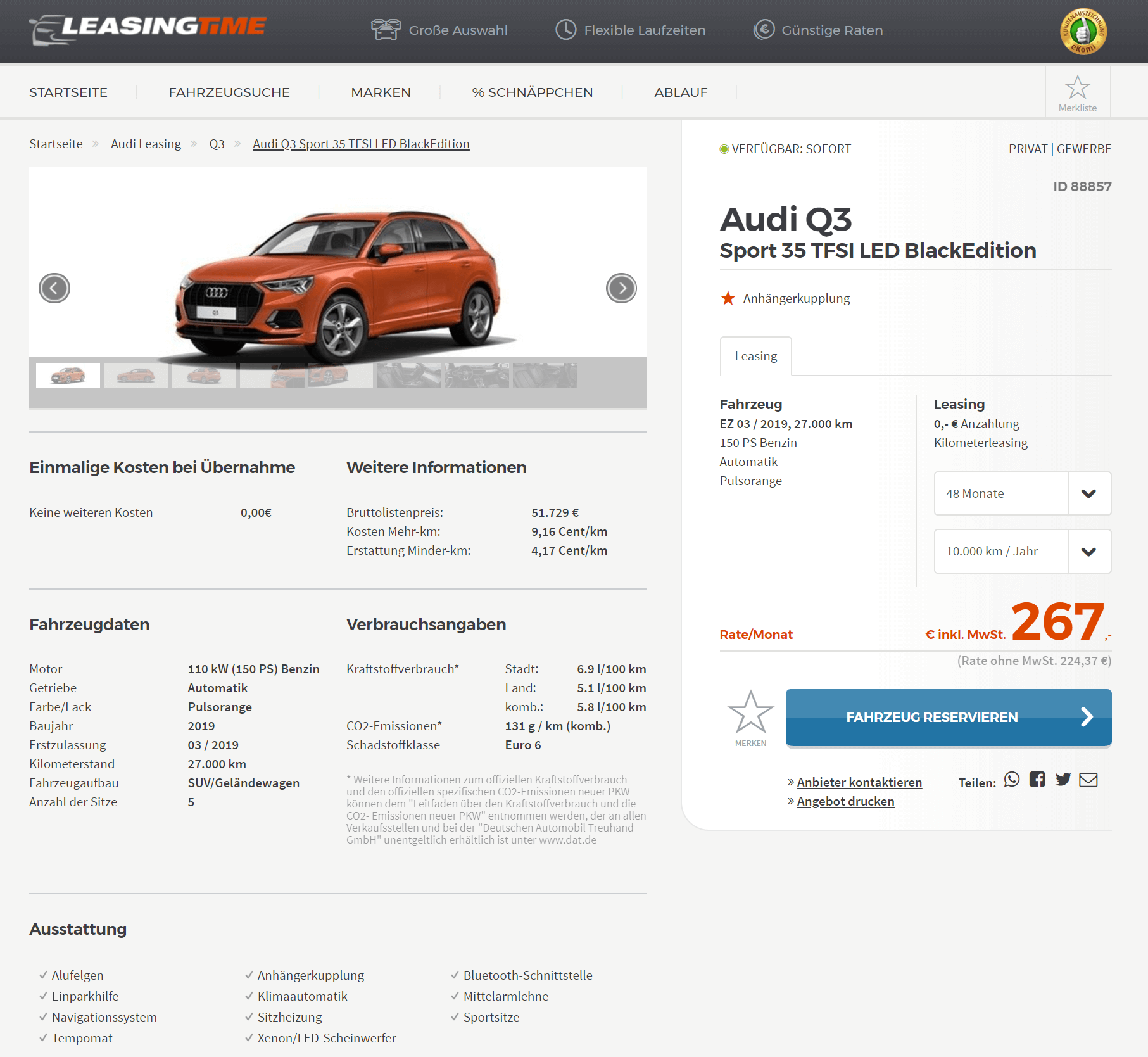
Task: Select the seventh thumbnail, dashboard view
Action: coord(477,375)
